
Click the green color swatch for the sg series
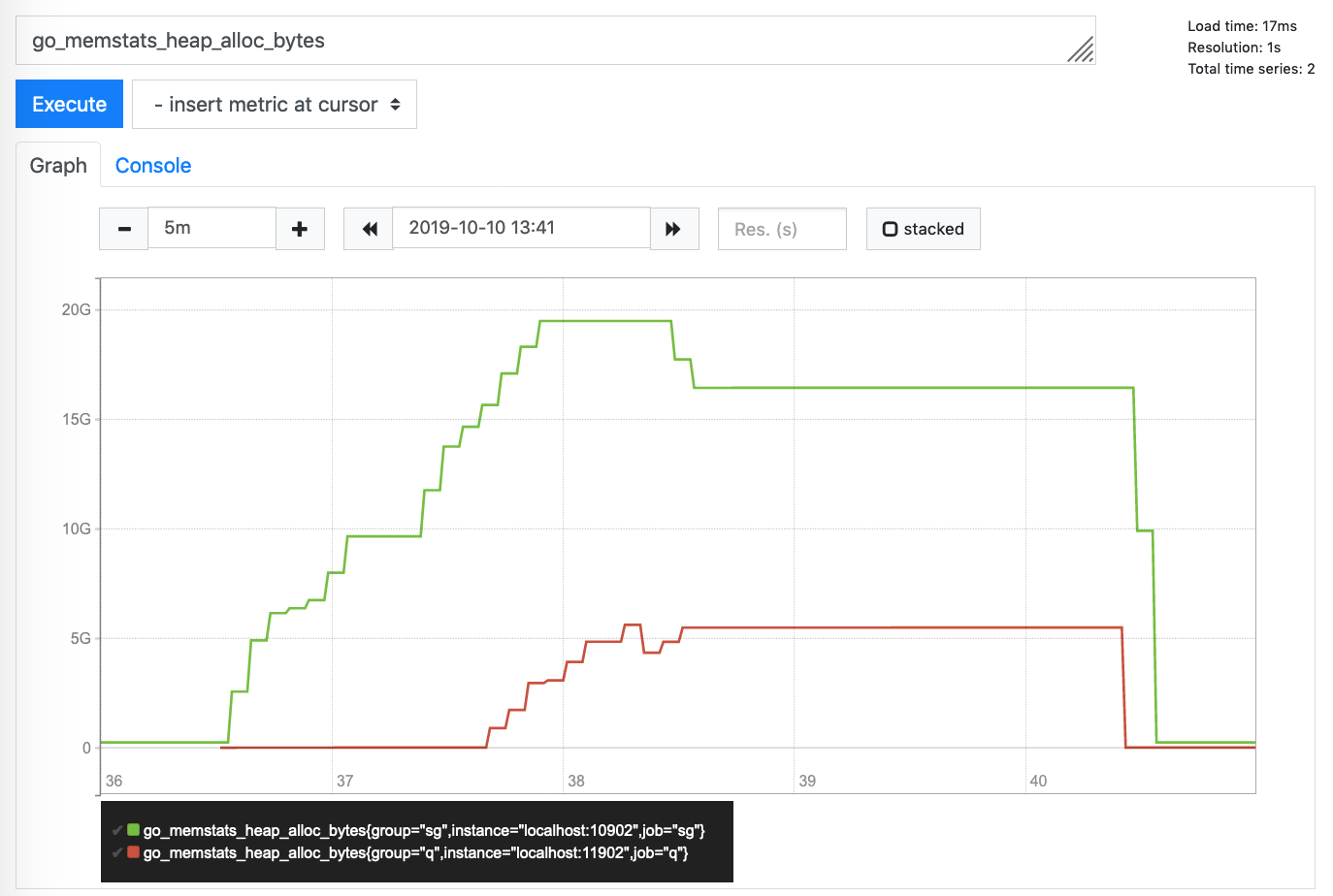click(134, 831)
